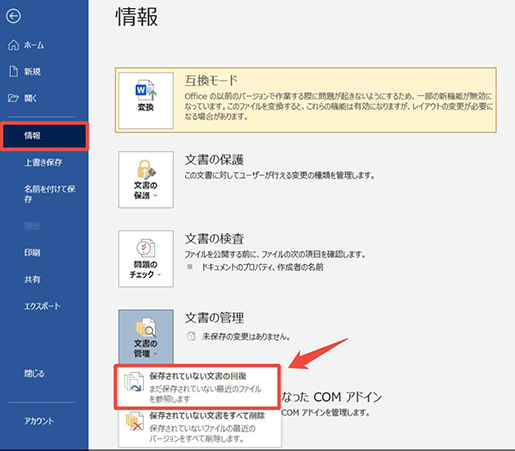Click the 文書の管理 heading text

point(214,318)
